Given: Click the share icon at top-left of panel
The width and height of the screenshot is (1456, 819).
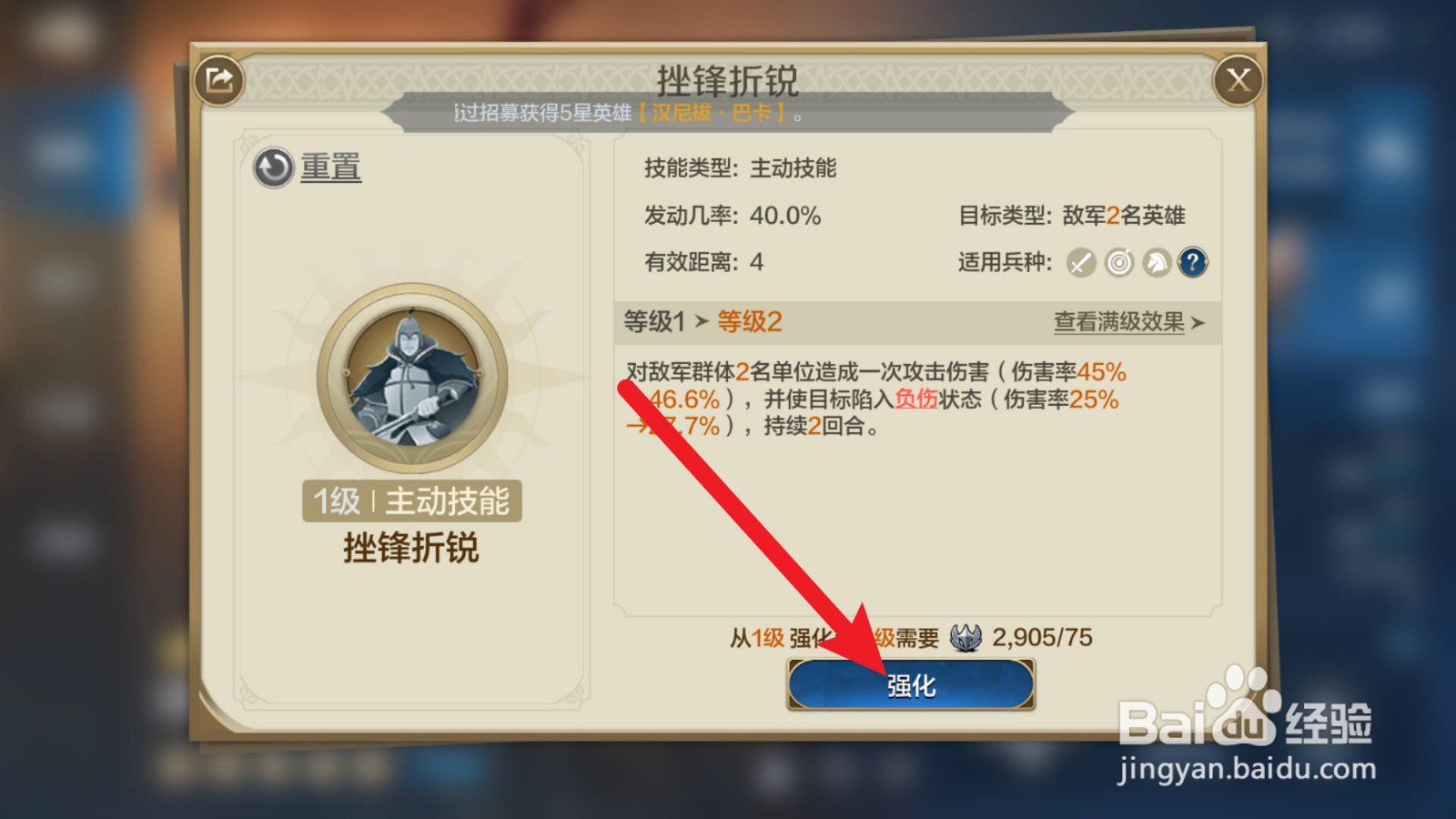Looking at the screenshot, I should 219,80.
